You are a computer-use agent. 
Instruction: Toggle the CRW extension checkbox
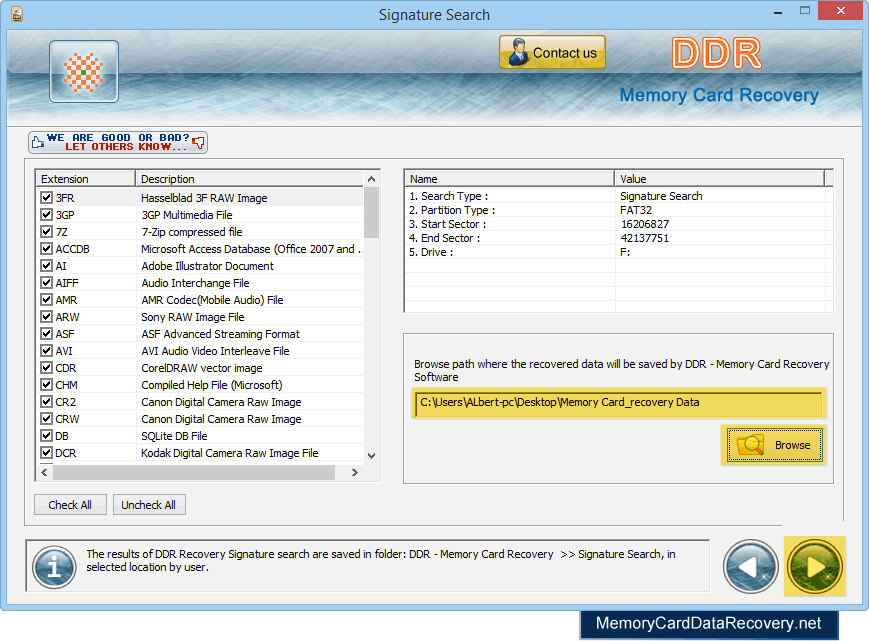(47, 419)
